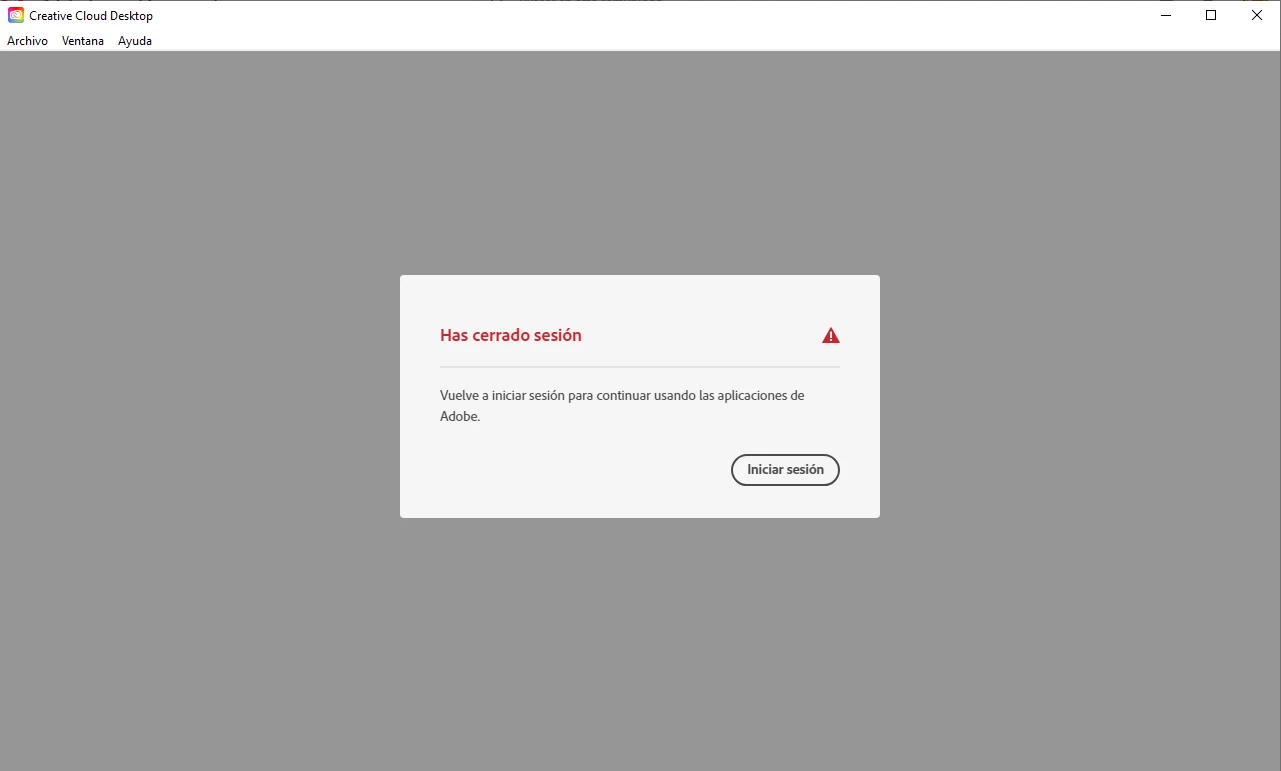Click the Iniciar sesión button
Image resolution: width=1281 pixels, height=771 pixels.
tap(785, 470)
